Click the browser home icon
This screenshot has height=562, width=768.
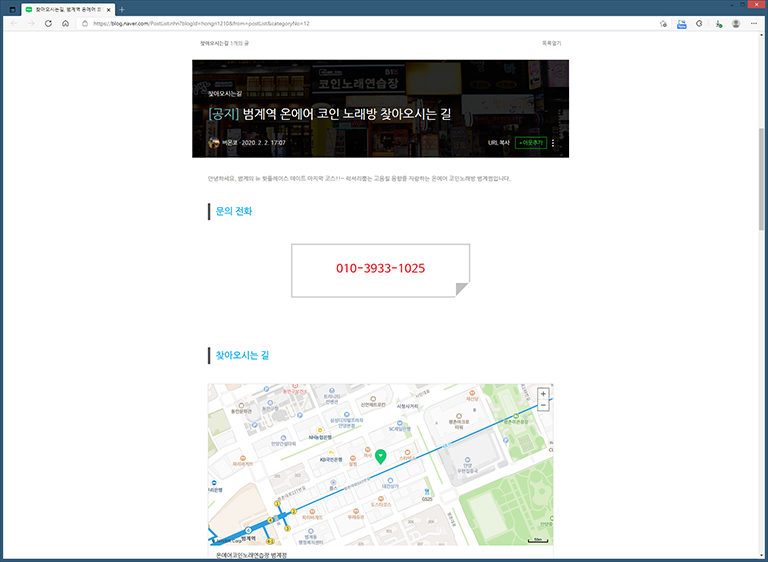(65, 23)
